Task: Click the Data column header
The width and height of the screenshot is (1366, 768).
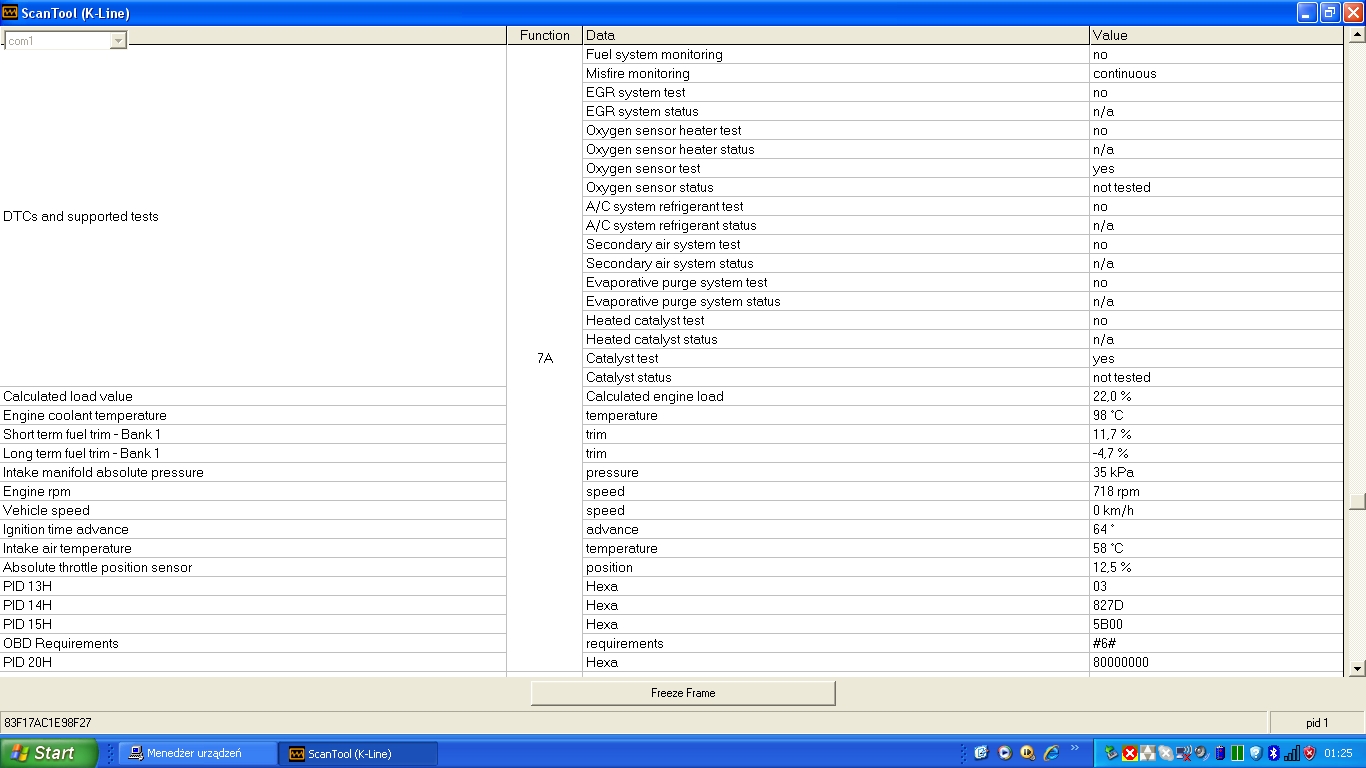Action: pos(836,35)
